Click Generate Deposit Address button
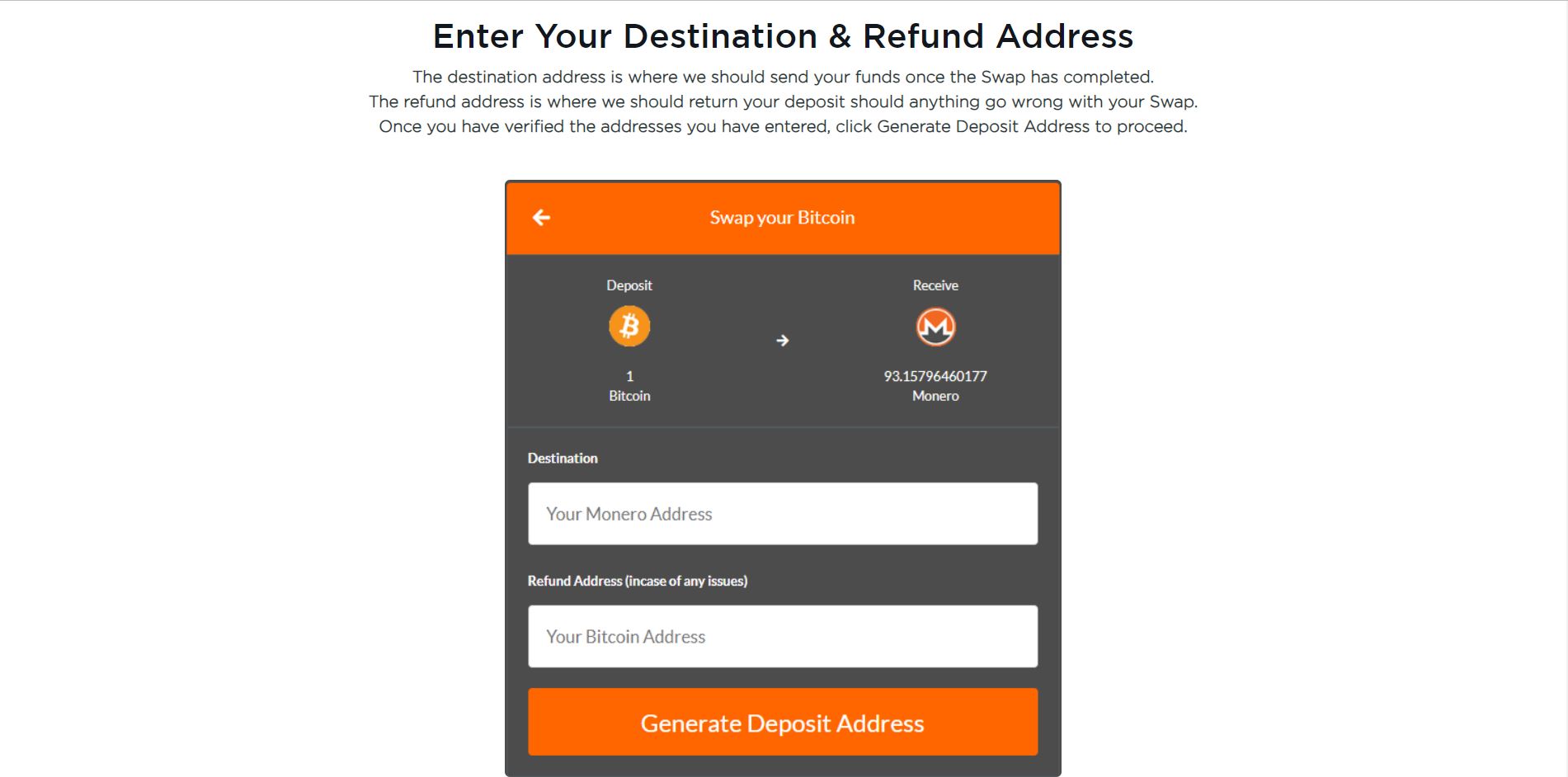The height and width of the screenshot is (777, 1568). tap(783, 723)
